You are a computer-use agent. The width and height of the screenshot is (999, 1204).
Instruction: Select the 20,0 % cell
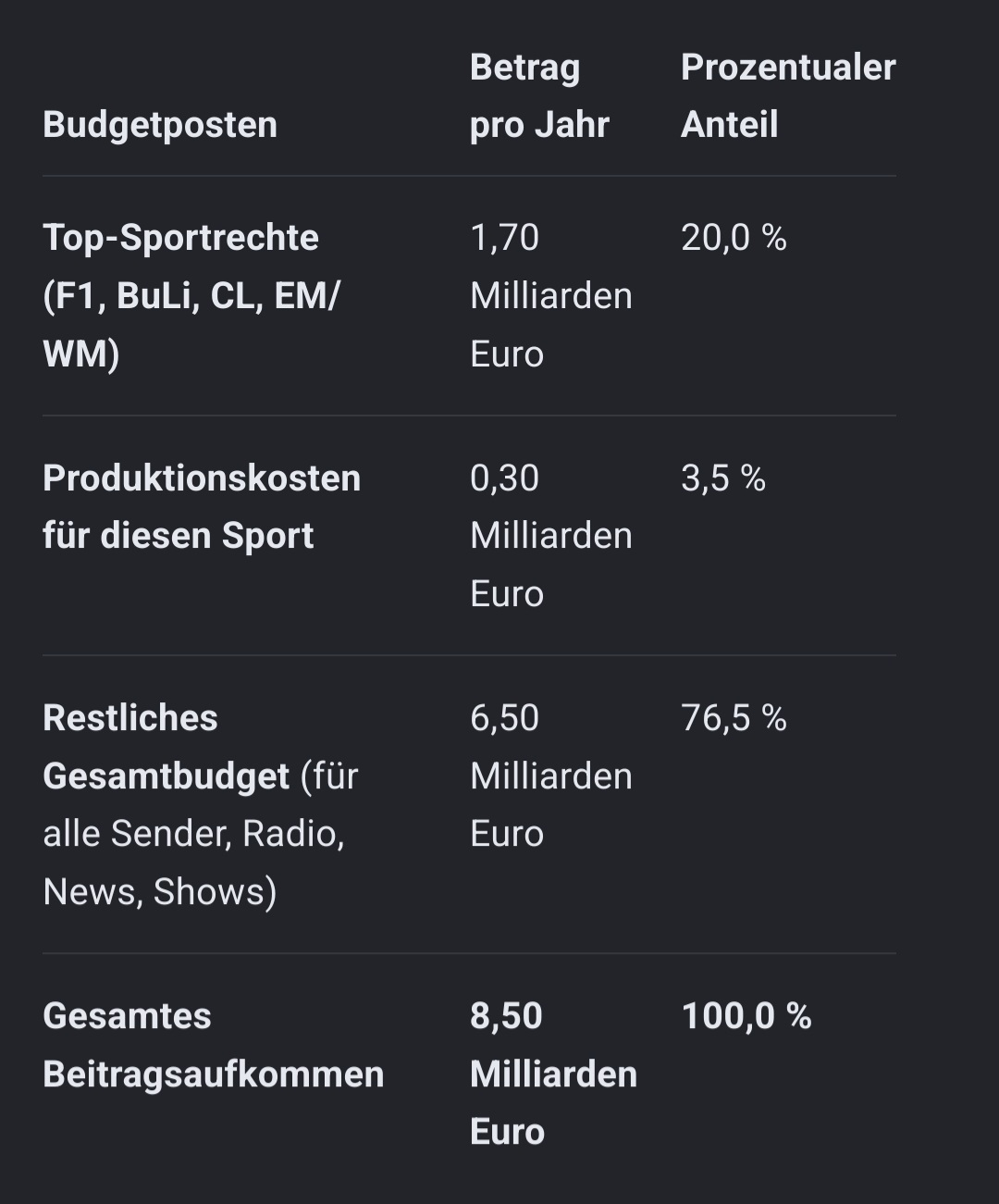pos(734,238)
